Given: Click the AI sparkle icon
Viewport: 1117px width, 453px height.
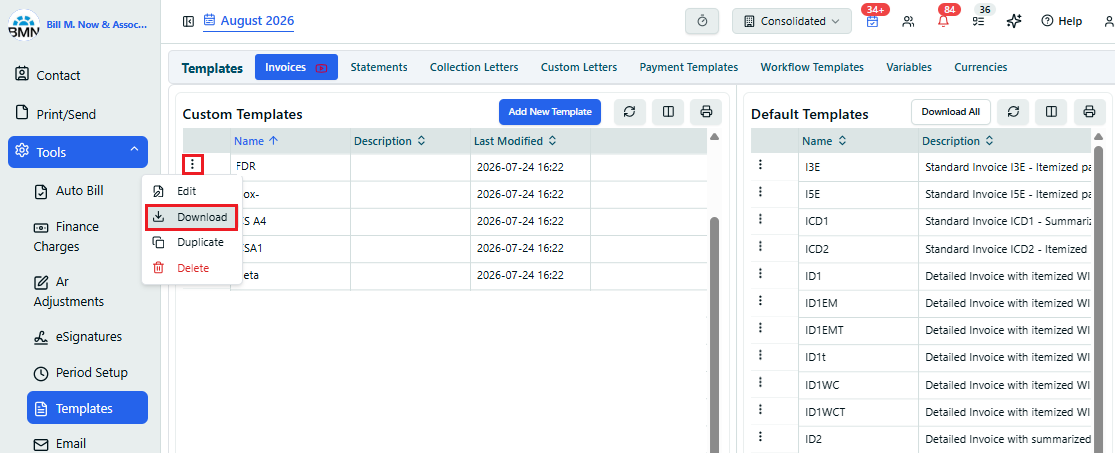Looking at the screenshot, I should coord(1014,21).
